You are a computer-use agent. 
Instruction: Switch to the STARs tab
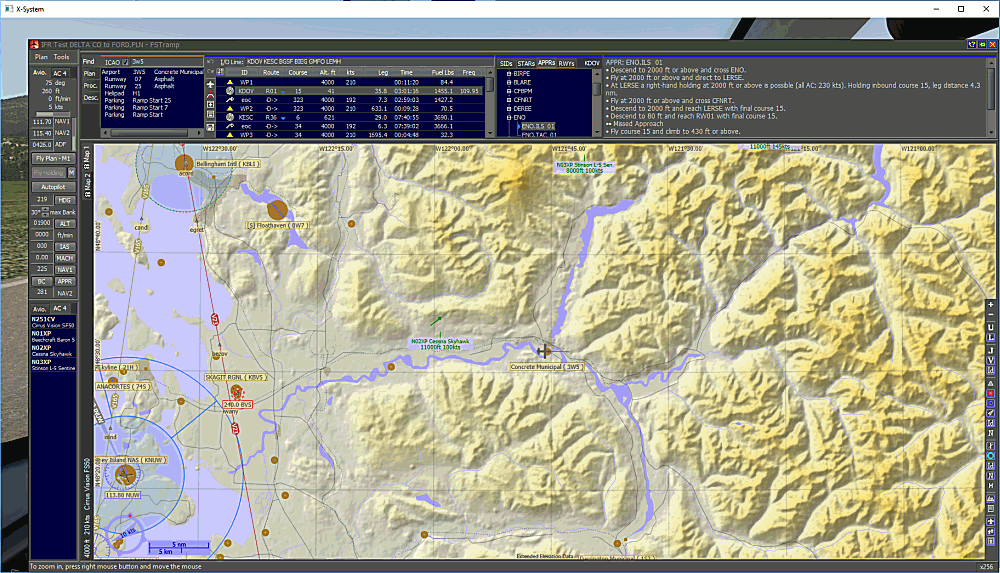[526, 62]
